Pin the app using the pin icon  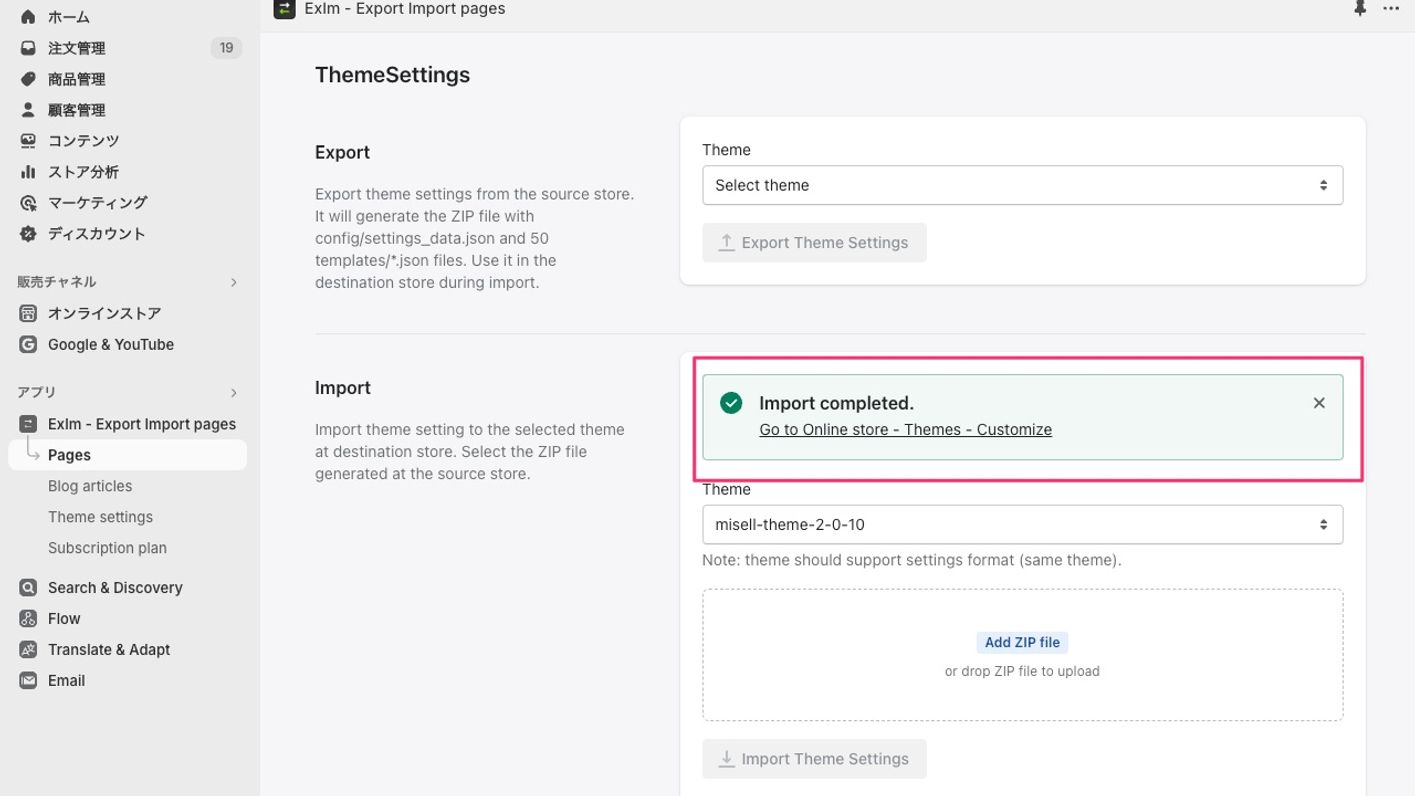[1360, 8]
